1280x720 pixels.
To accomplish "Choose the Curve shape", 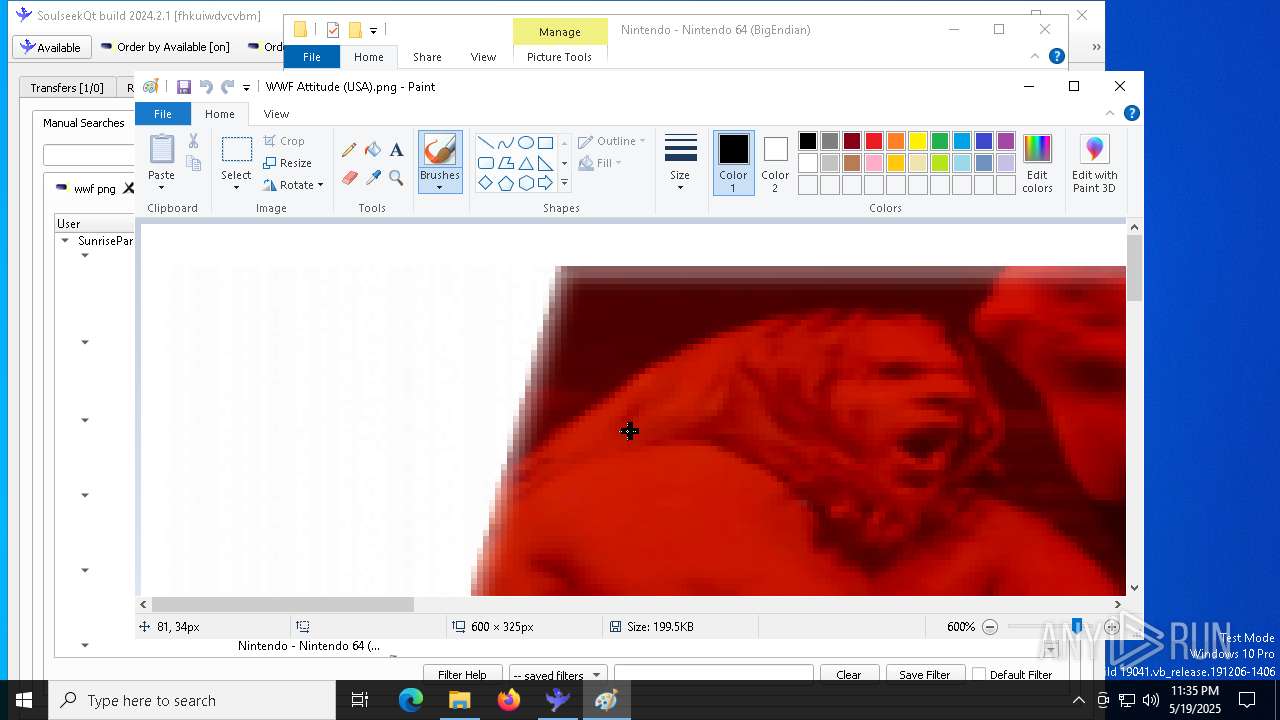I will click(506, 142).
